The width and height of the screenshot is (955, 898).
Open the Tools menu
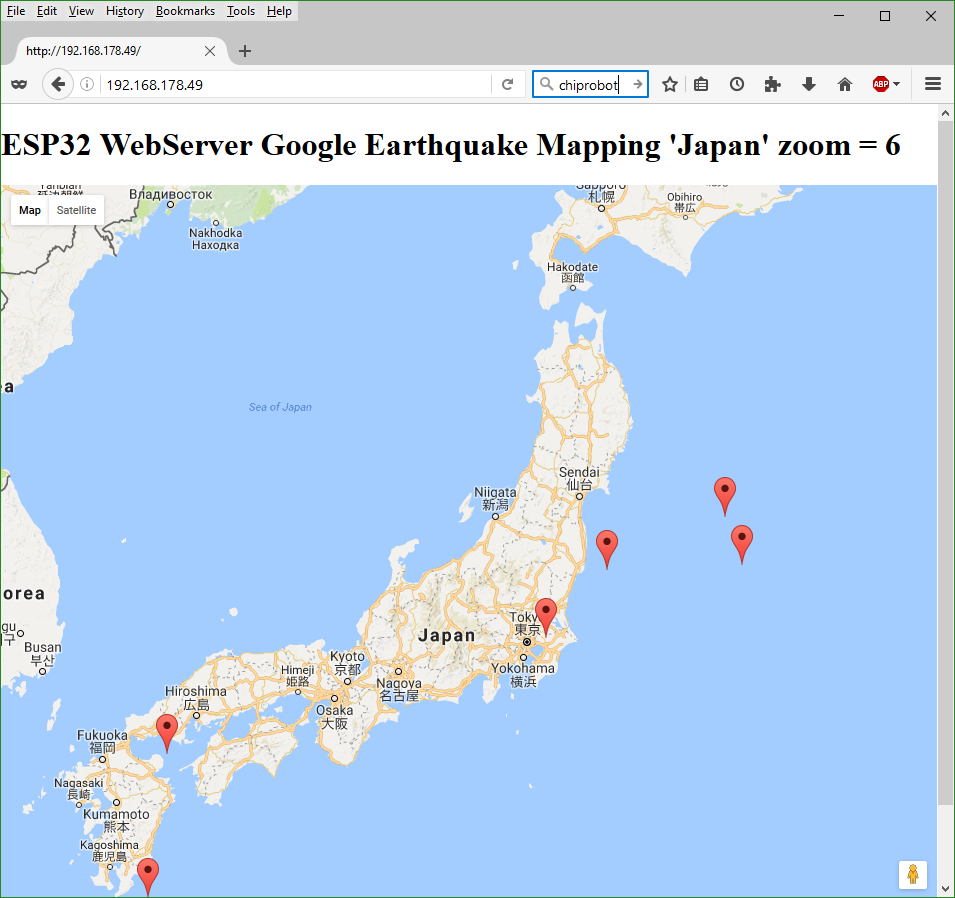[241, 11]
